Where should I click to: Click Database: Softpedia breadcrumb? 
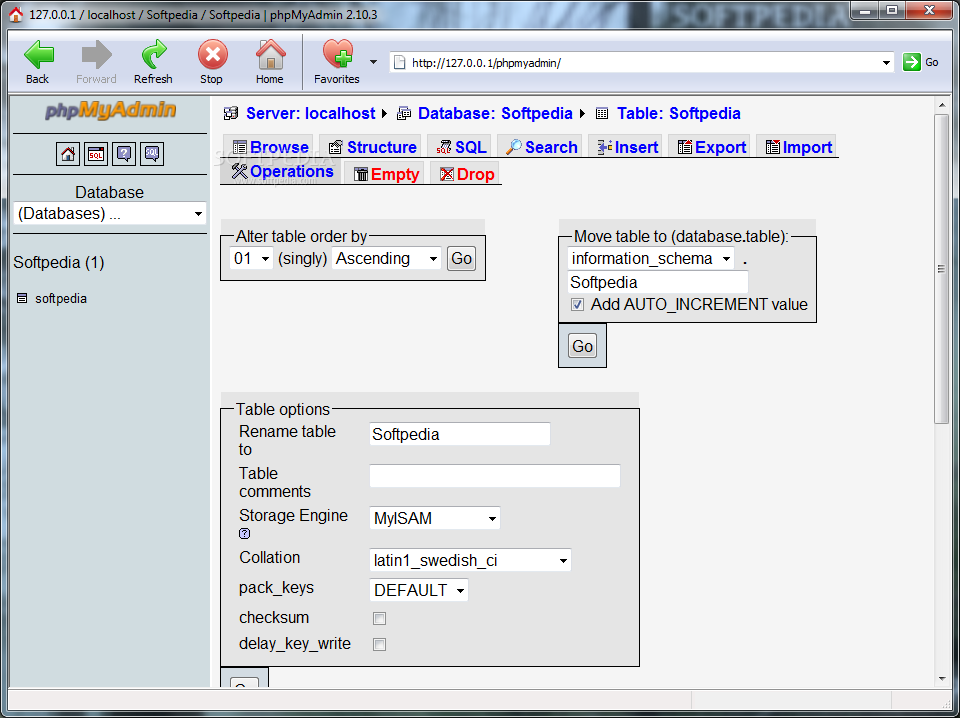click(x=495, y=114)
